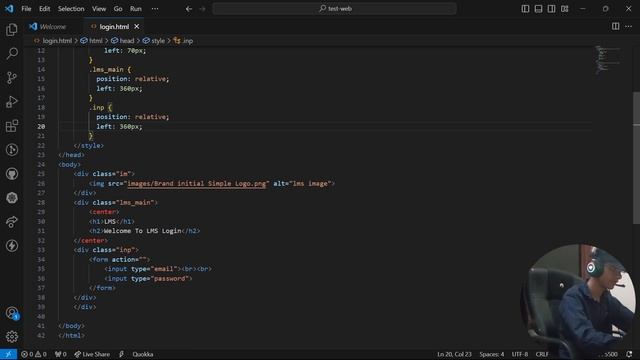The image size is (640, 360).
Task: Open the Explorer view in activity bar
Action: (x=12, y=29)
